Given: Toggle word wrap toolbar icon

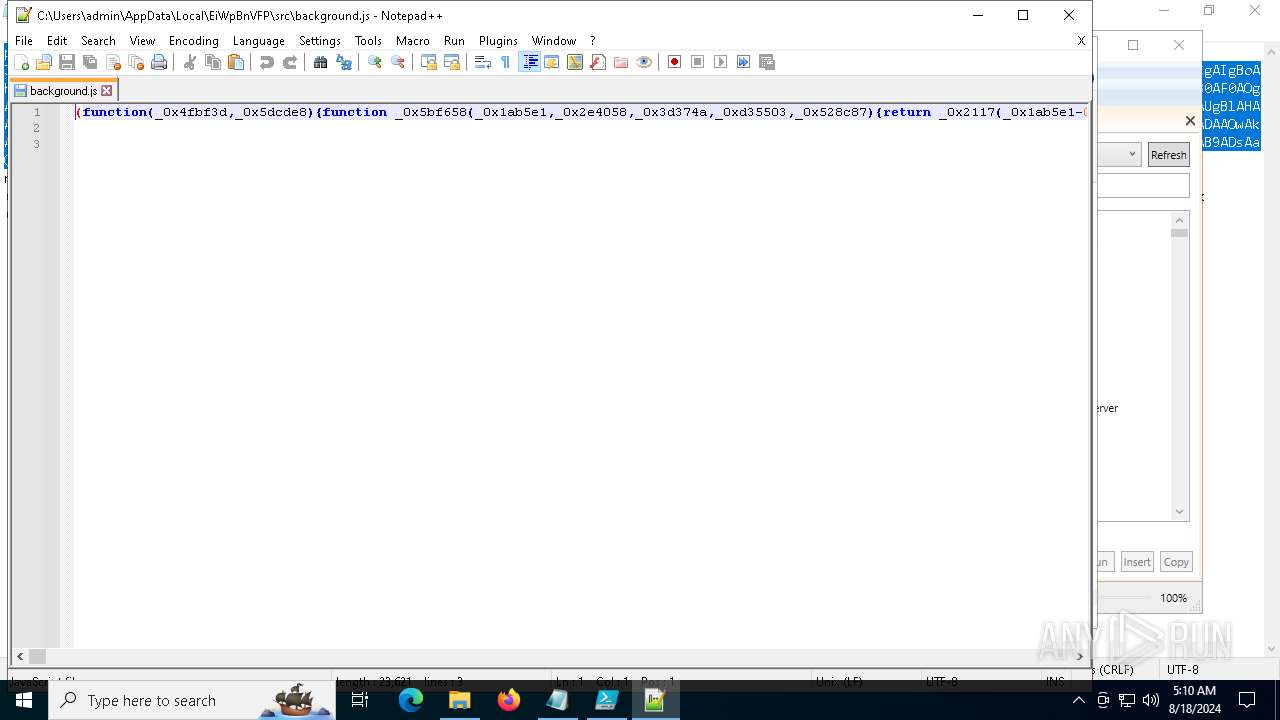Looking at the screenshot, I should [x=483, y=62].
